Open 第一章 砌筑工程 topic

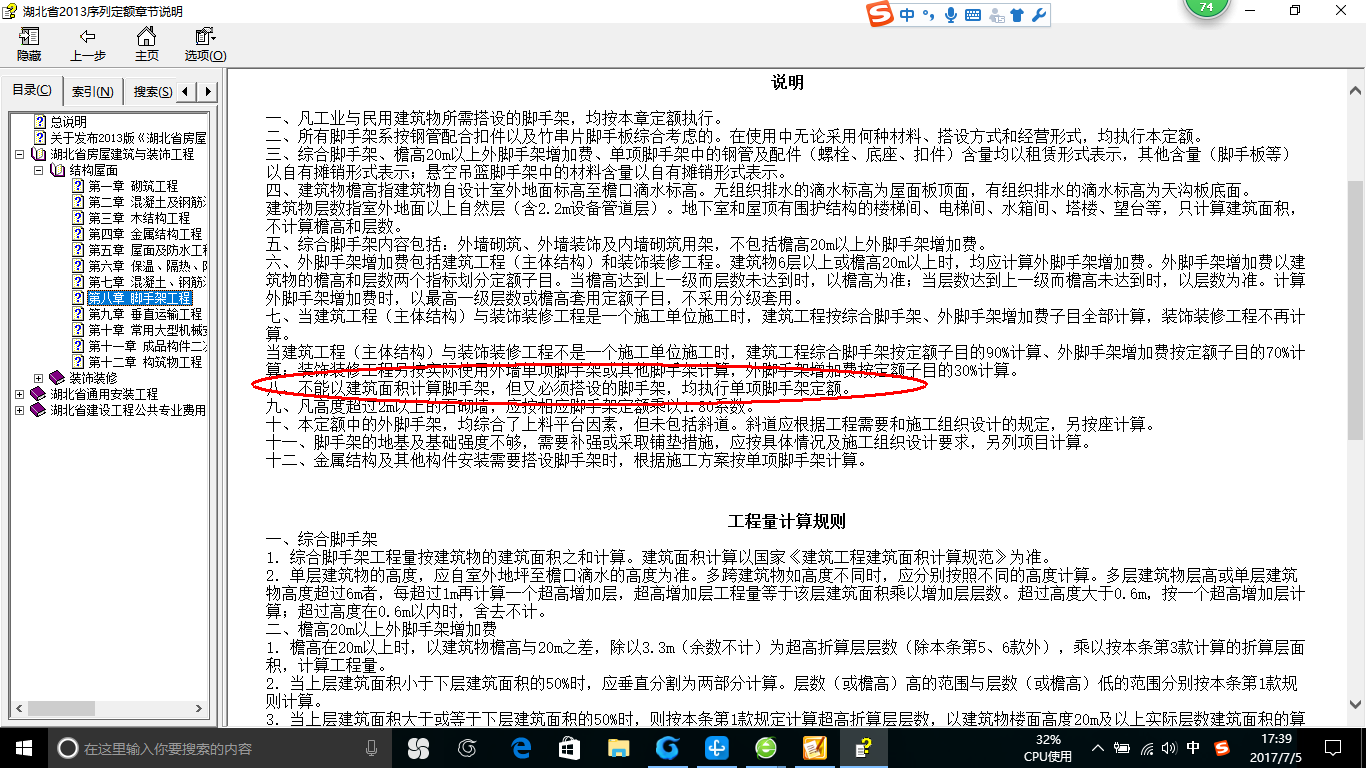(x=133, y=186)
